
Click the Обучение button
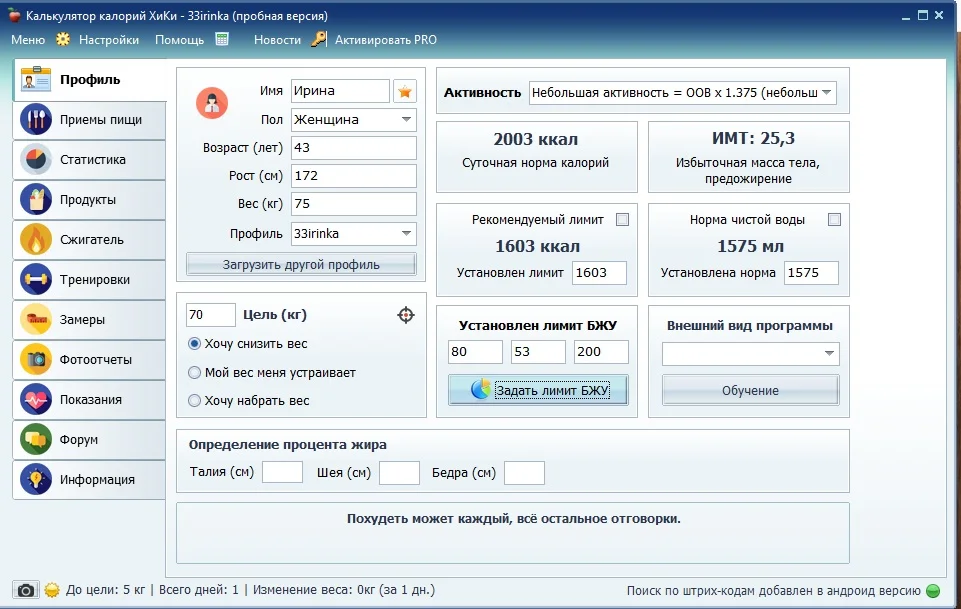751,390
